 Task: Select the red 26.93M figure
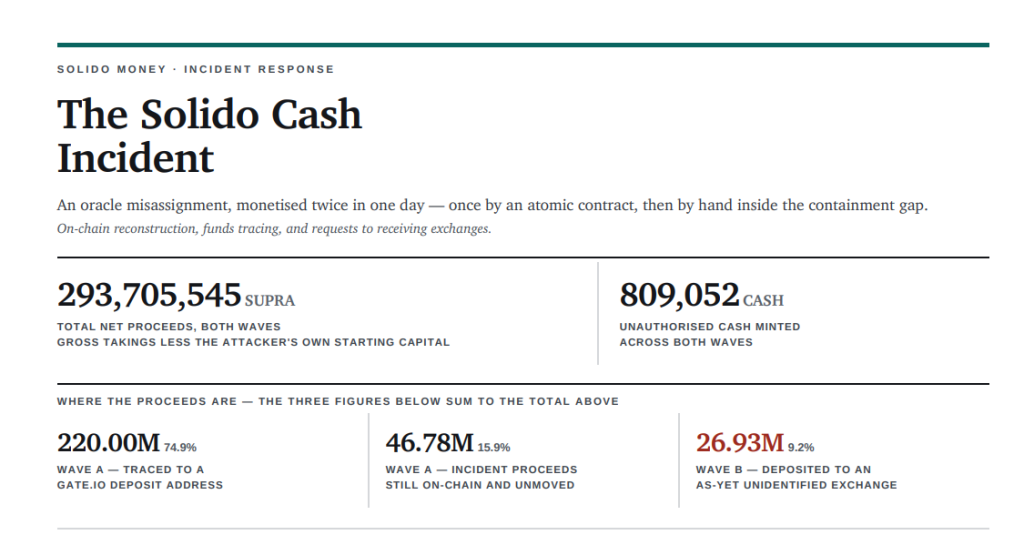coord(739,443)
